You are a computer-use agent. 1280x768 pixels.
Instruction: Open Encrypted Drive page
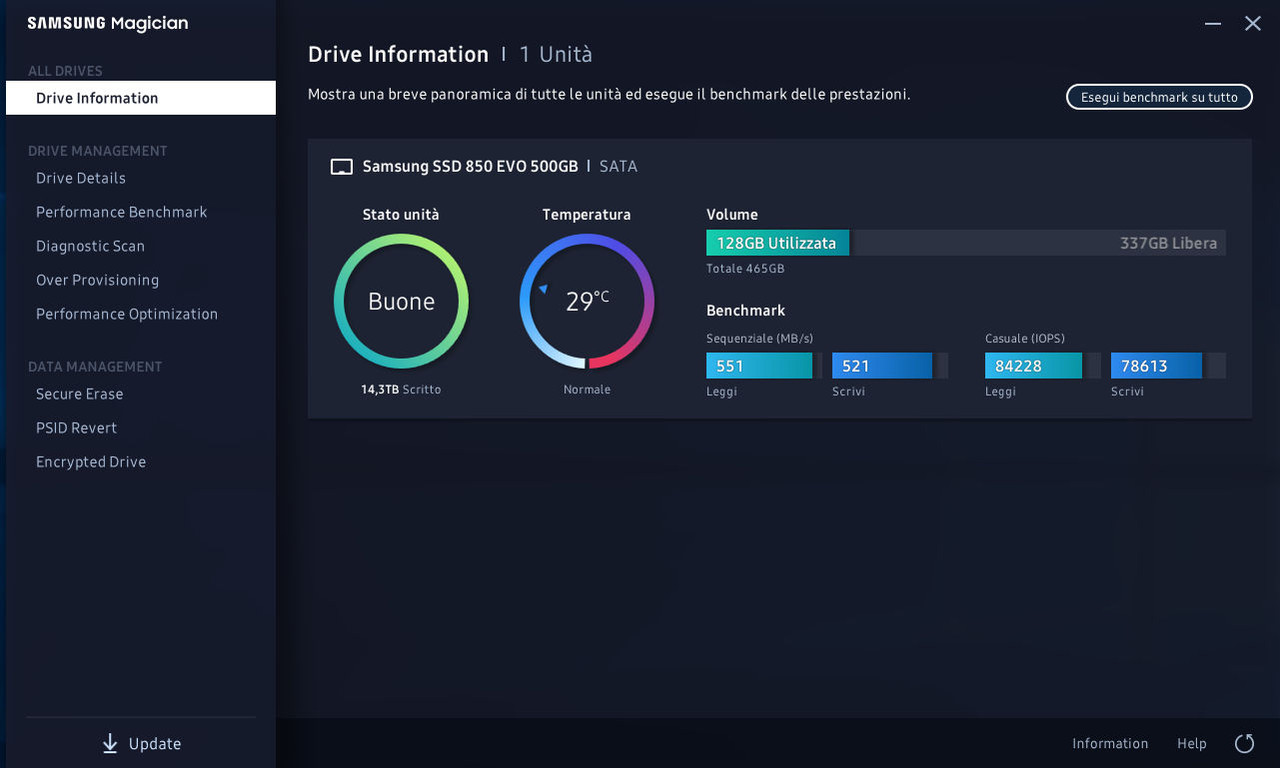coord(91,462)
